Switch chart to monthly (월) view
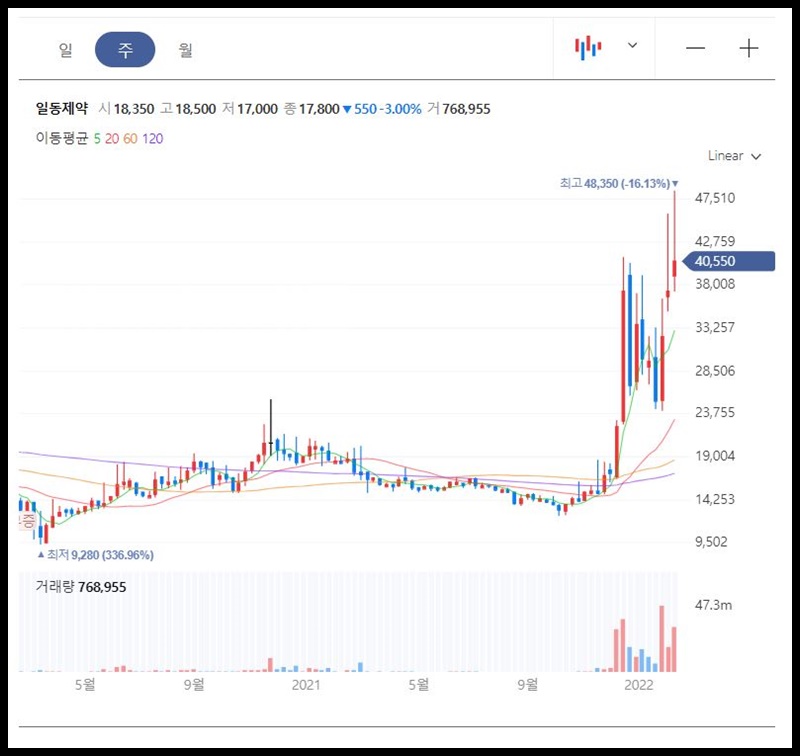The image size is (800, 756). point(185,49)
